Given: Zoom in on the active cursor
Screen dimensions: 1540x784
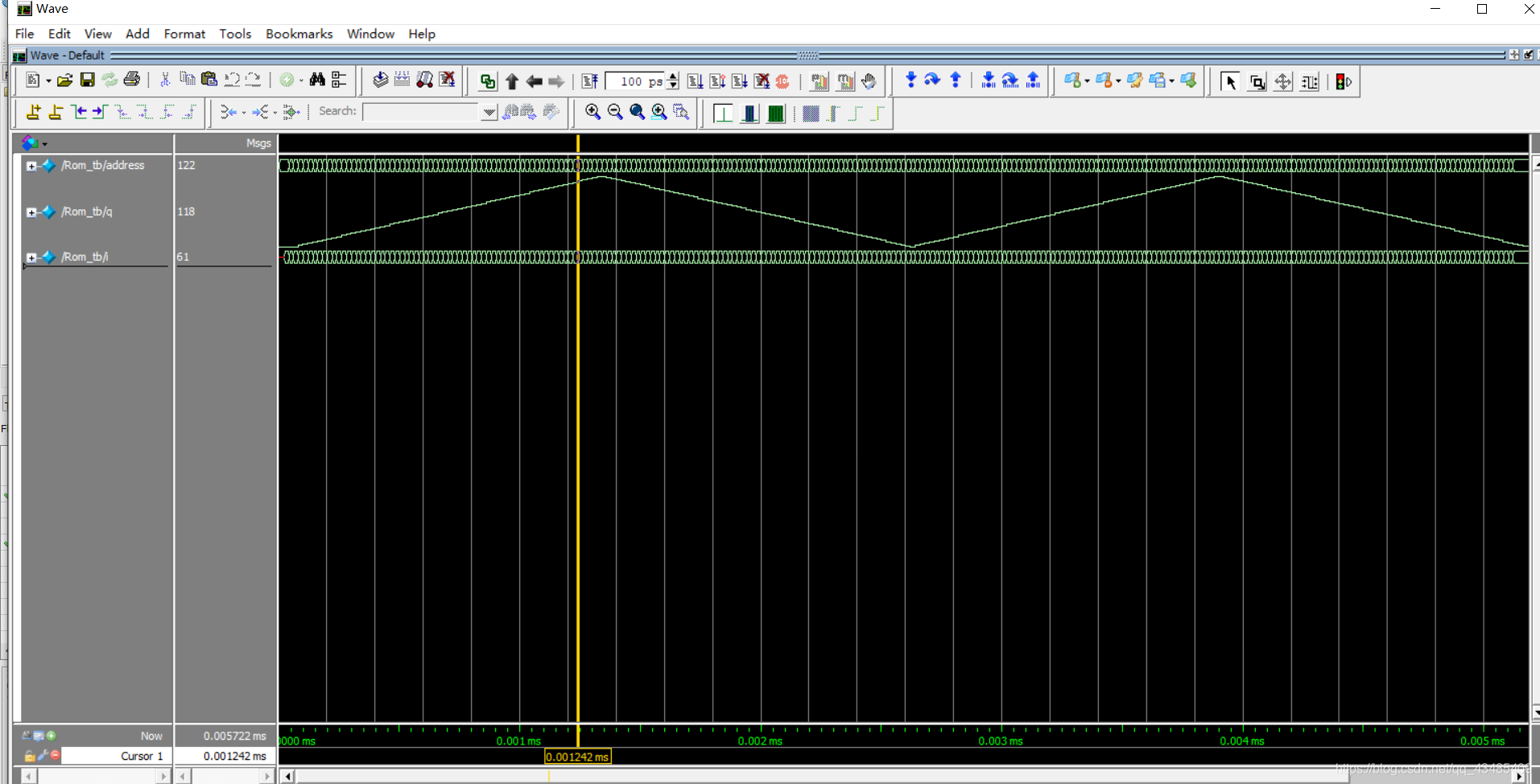Looking at the screenshot, I should pos(659,112).
